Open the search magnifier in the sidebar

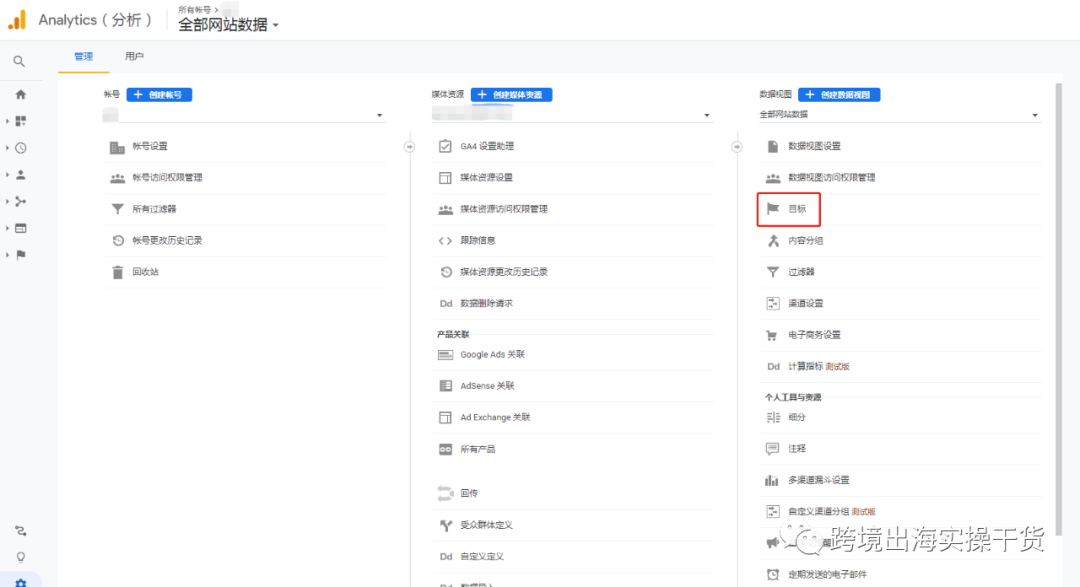[20, 60]
